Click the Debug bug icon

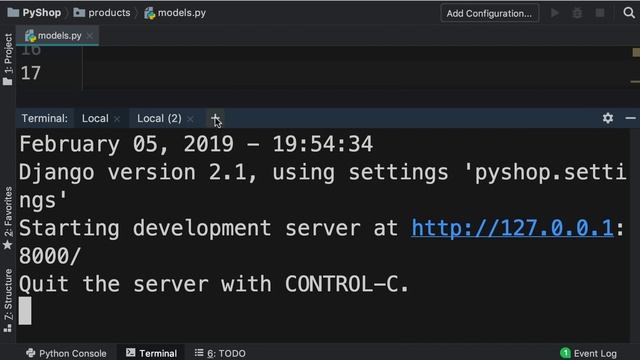click(x=577, y=13)
